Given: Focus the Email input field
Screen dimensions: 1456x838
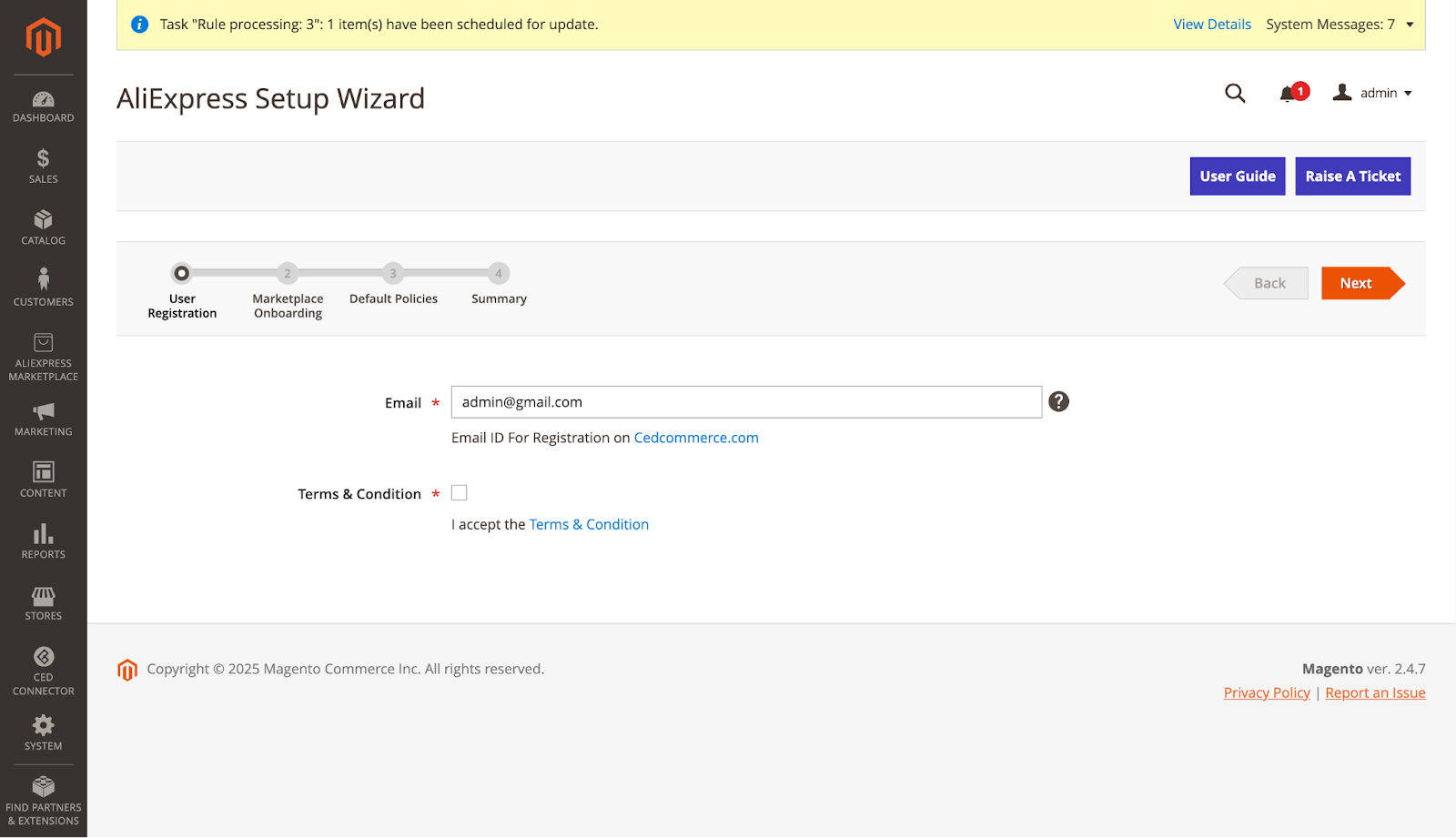Looking at the screenshot, I should click(x=746, y=402).
